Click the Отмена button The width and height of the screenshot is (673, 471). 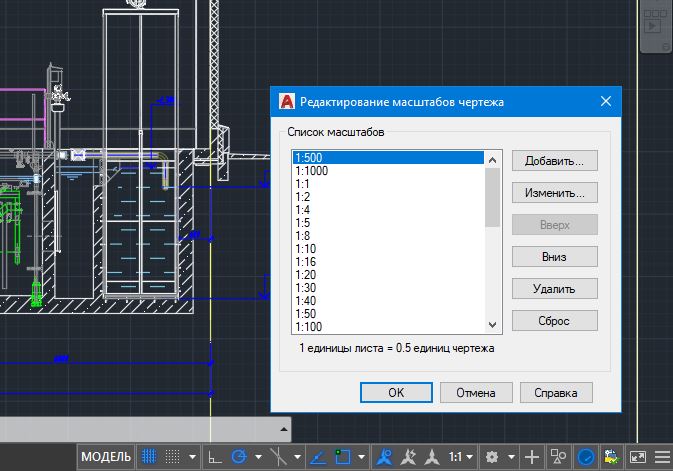coord(476,392)
